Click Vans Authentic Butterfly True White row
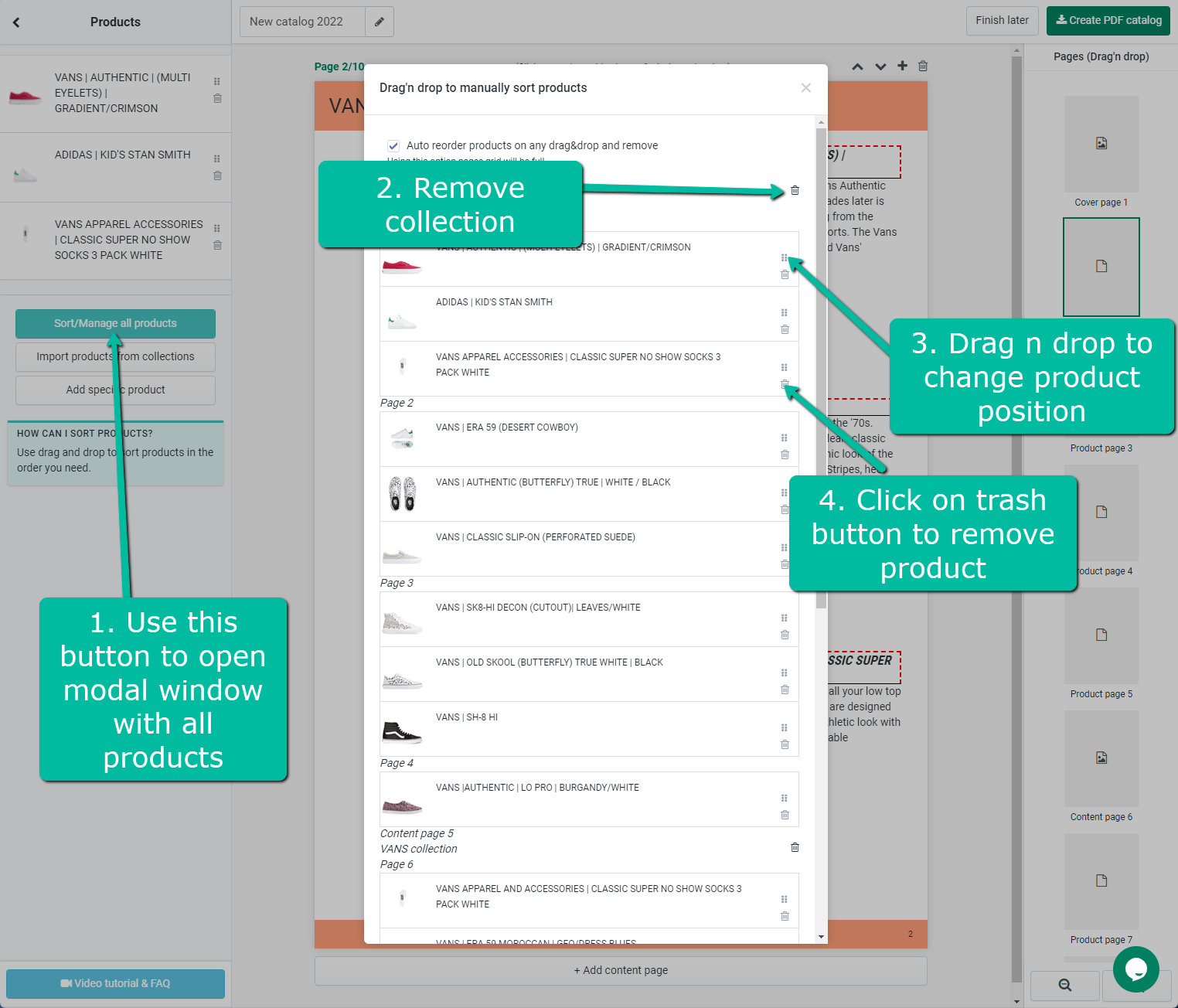 point(589,494)
